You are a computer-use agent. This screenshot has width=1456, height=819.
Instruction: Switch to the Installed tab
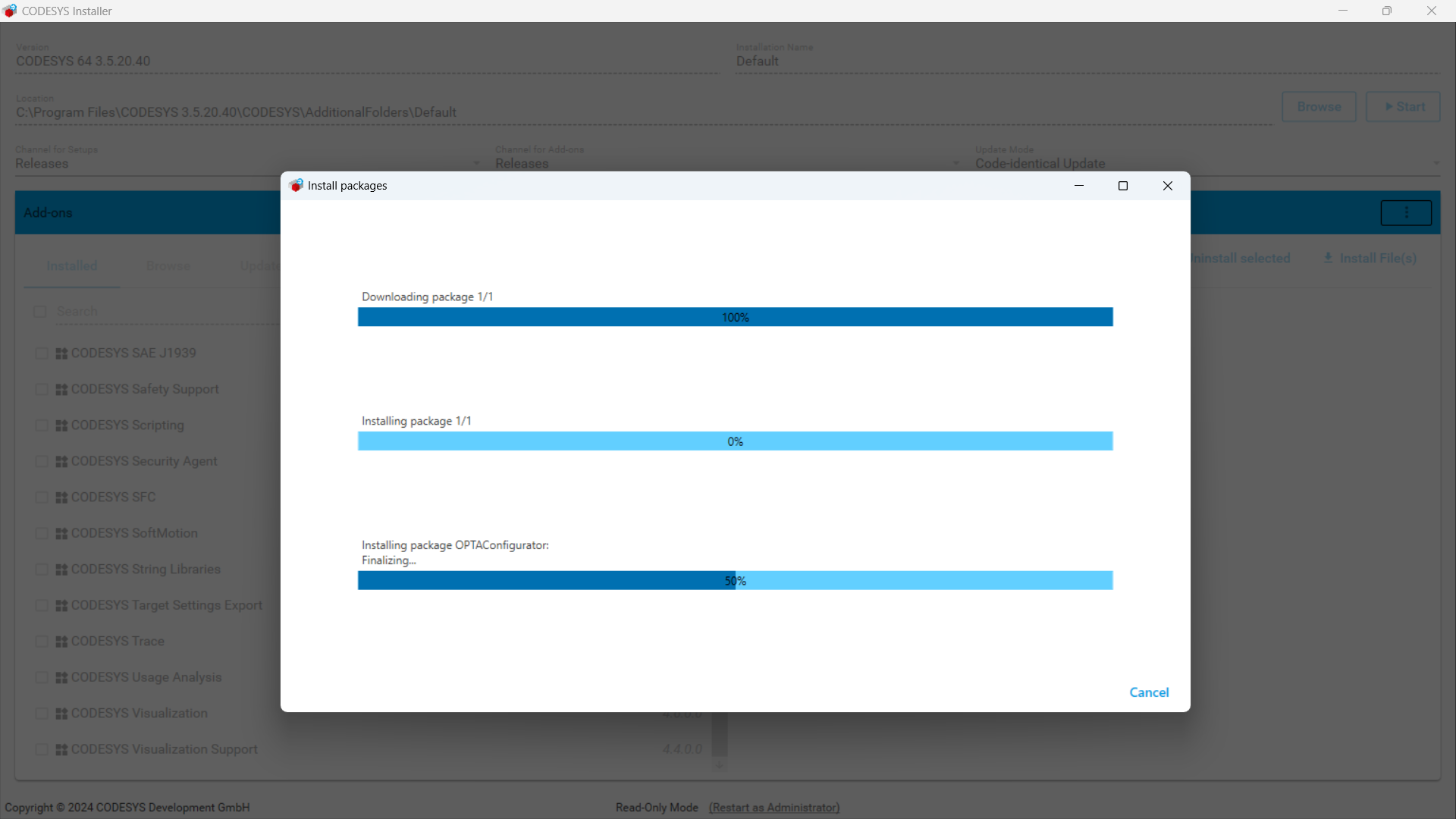click(x=72, y=266)
